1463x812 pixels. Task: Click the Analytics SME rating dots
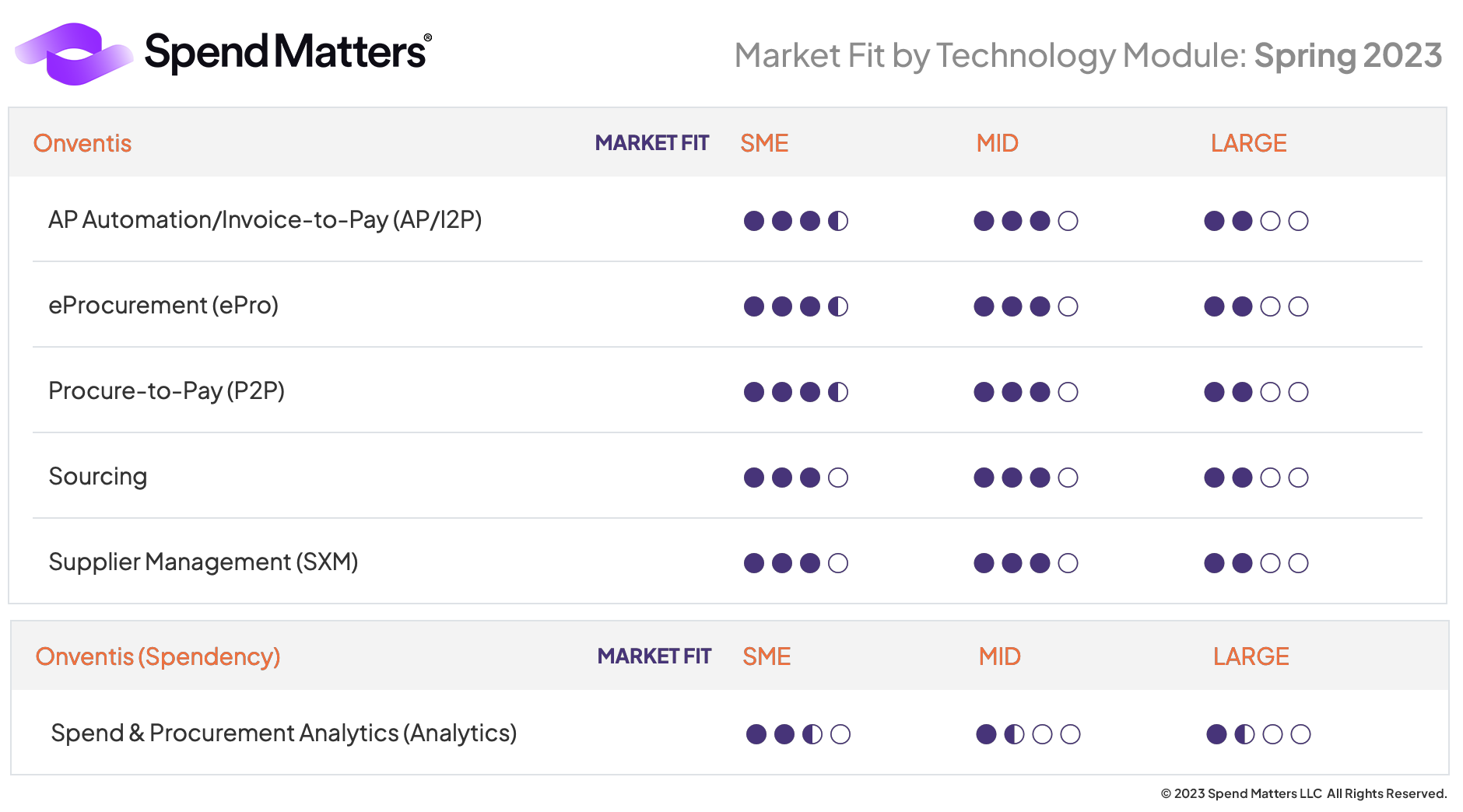coord(798,734)
